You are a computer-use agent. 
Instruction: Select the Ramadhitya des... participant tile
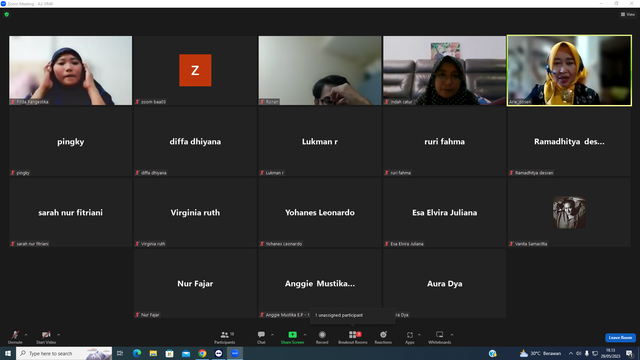569,141
